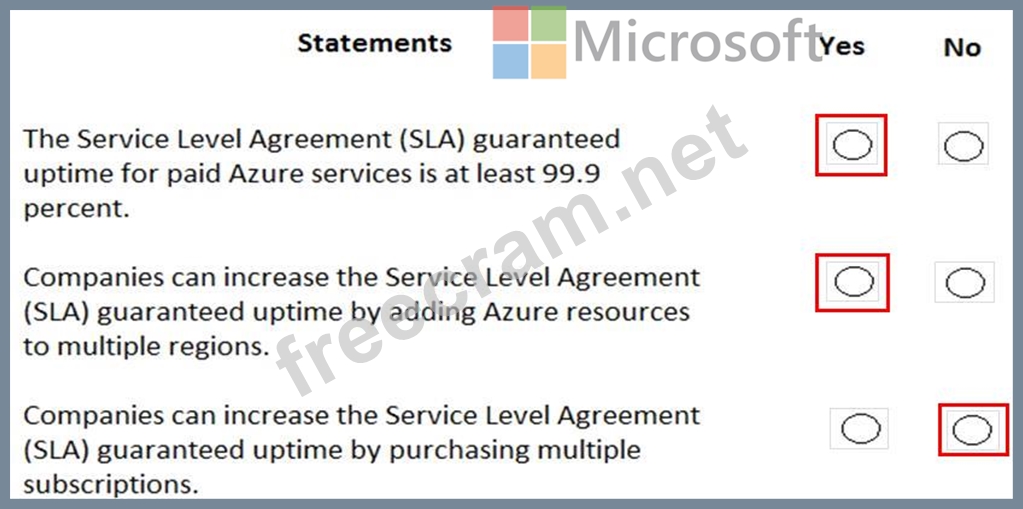Click the Yes column header

(x=842, y=46)
